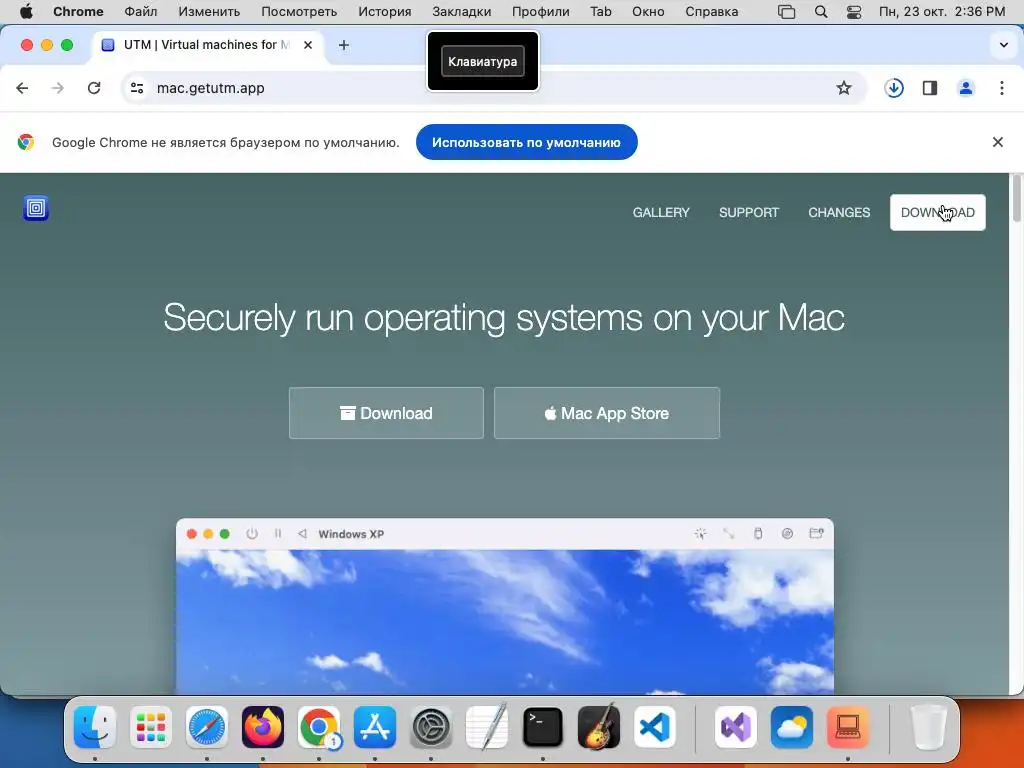Open System Settings from the Dock
The width and height of the screenshot is (1024, 768).
(431, 727)
